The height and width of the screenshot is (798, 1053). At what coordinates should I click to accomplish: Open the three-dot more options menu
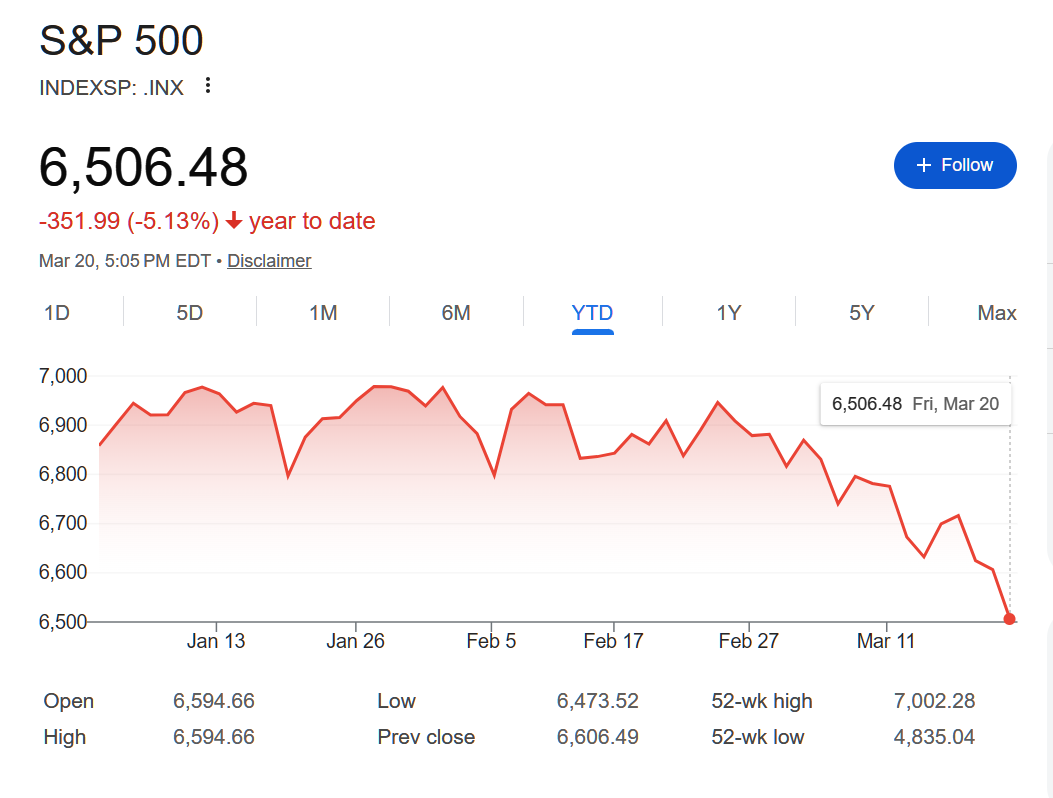[208, 86]
